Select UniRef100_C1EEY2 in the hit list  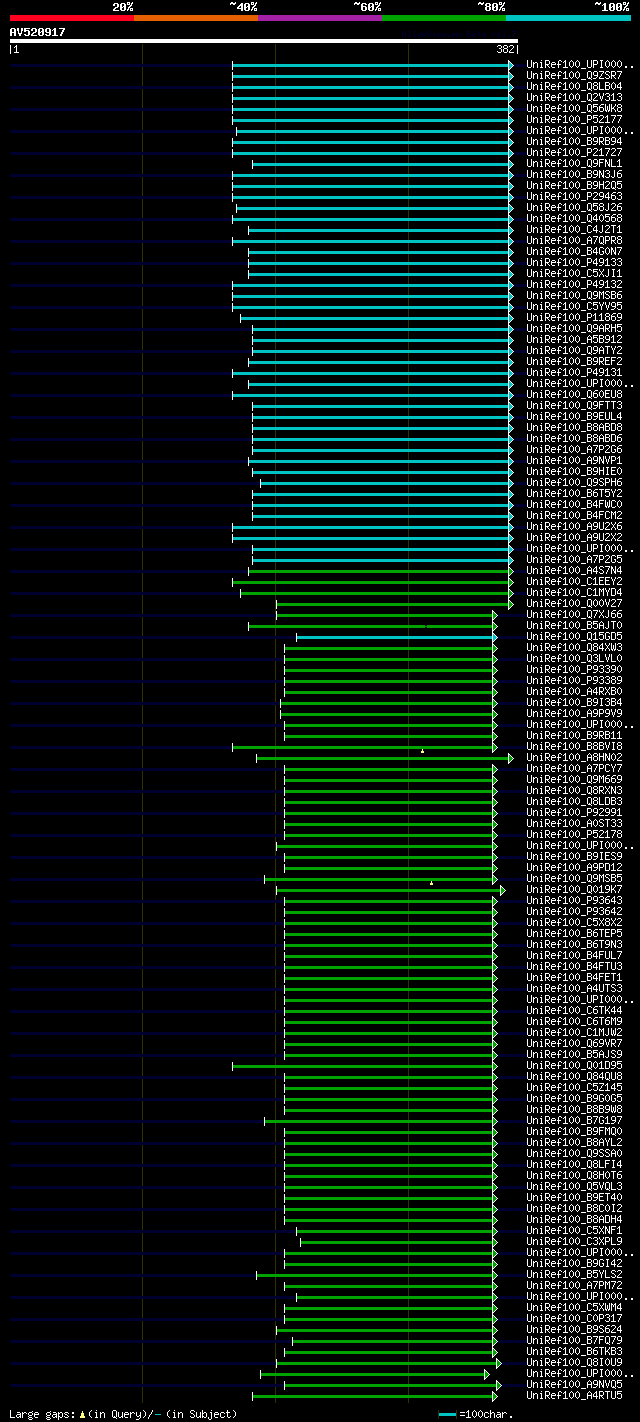(x=574, y=582)
